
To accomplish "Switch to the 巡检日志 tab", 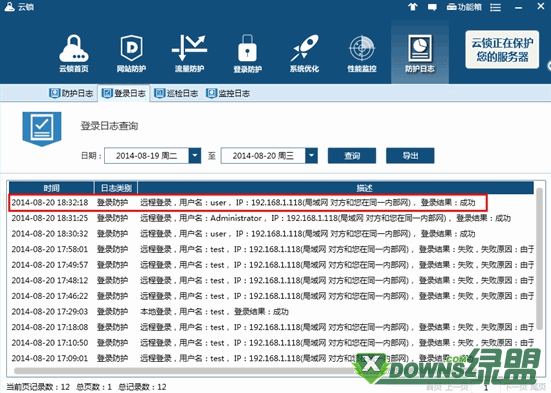I will point(176,93).
